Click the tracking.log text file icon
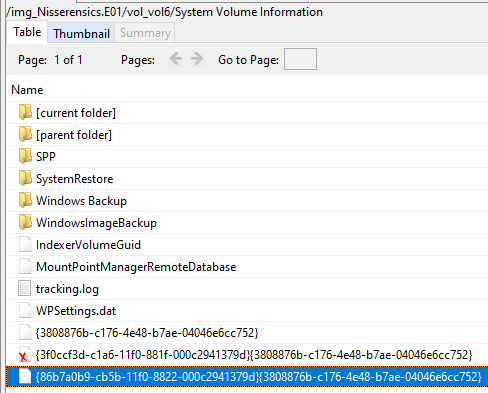488x393 pixels. [x=25, y=288]
